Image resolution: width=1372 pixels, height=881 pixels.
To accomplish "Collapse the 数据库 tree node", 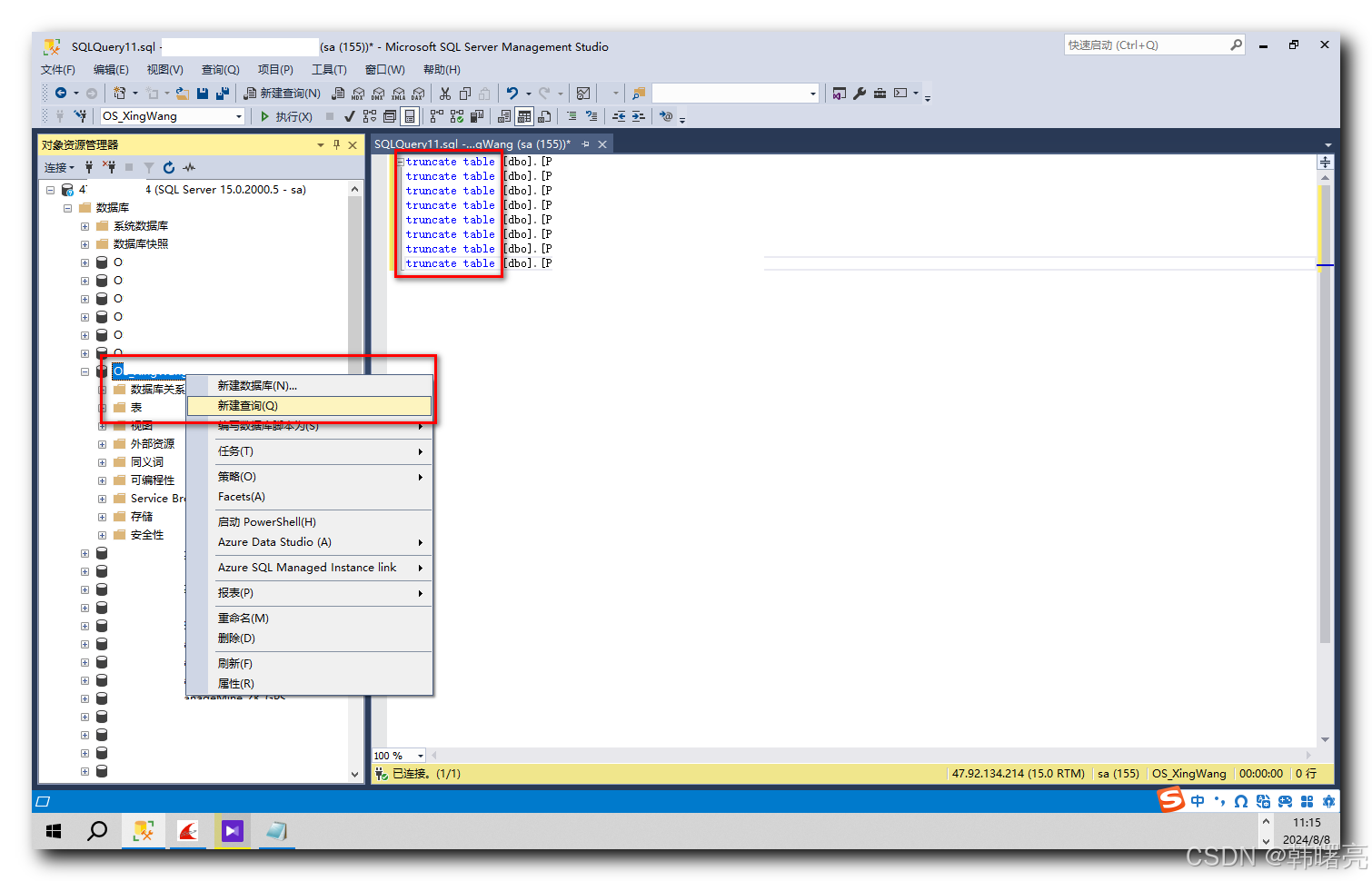I will [x=67, y=208].
